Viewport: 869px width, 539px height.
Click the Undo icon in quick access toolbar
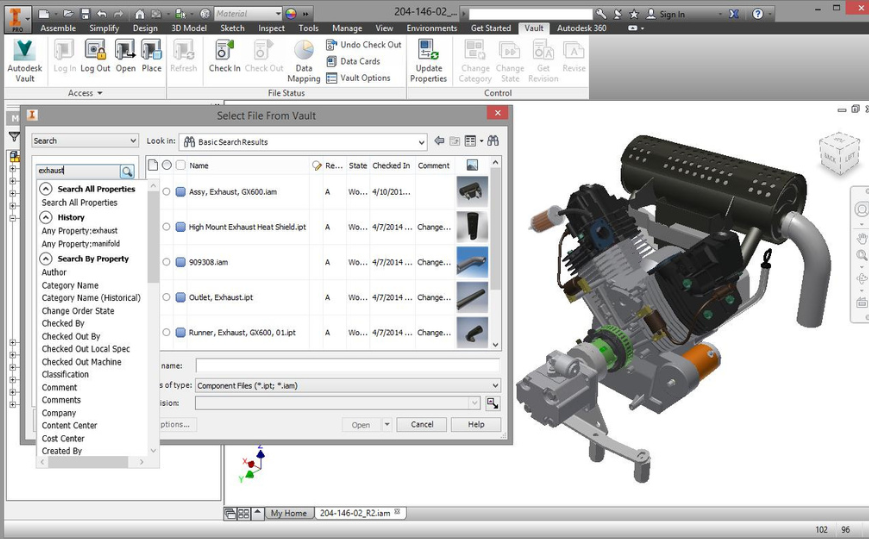[101, 14]
